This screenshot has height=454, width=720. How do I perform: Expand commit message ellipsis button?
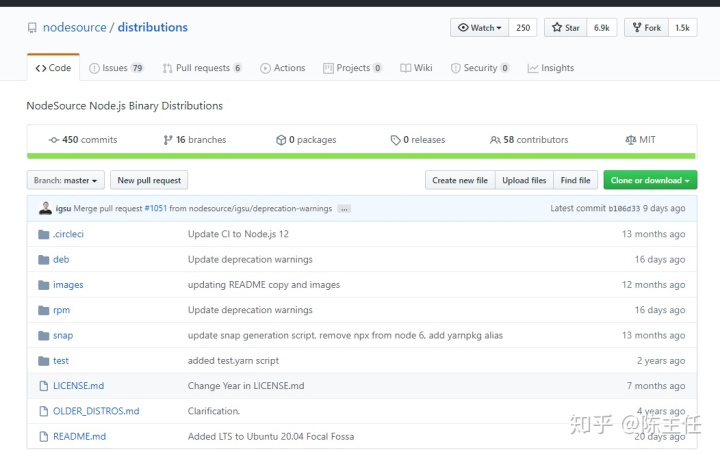click(344, 209)
